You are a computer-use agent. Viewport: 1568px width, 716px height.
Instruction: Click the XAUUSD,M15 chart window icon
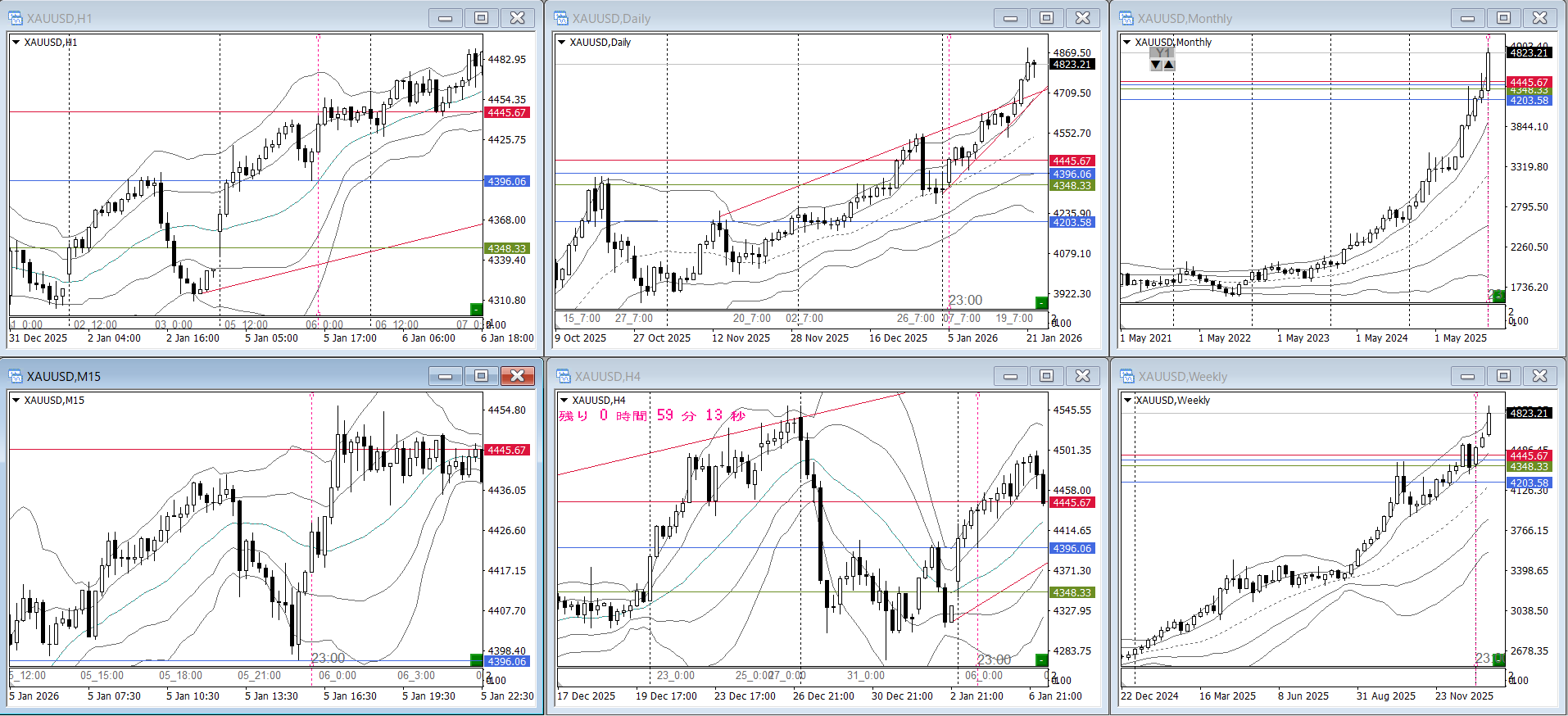coord(16,376)
